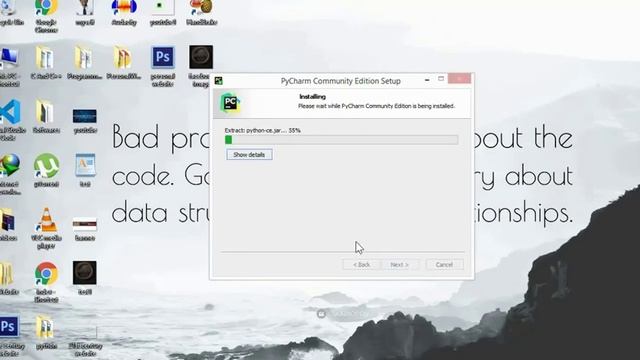
Task: Select the Google Chrome shortcut beside the Recycle Bin
Action: click(46, 16)
